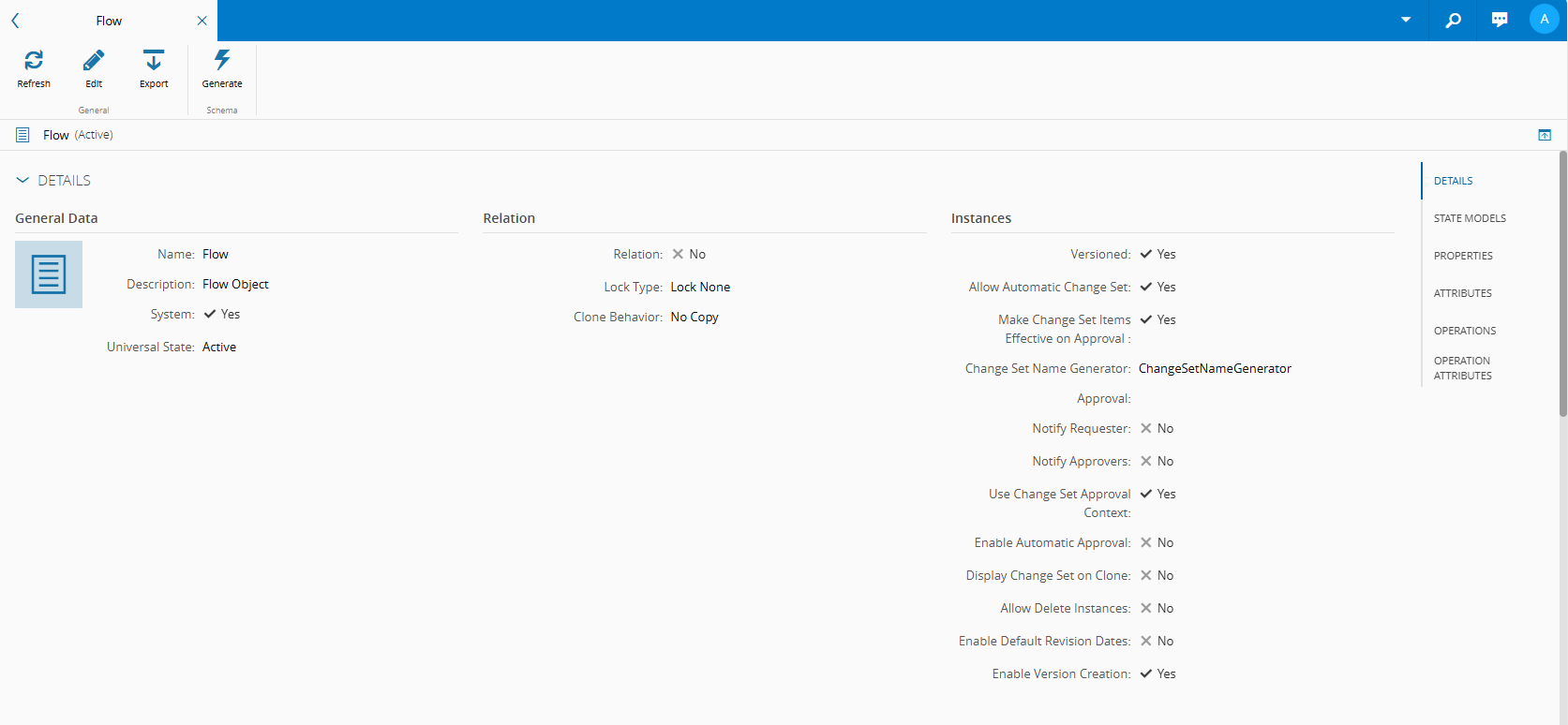Generate the schema with the lightning icon
The height and width of the screenshot is (725, 1568).
222,60
